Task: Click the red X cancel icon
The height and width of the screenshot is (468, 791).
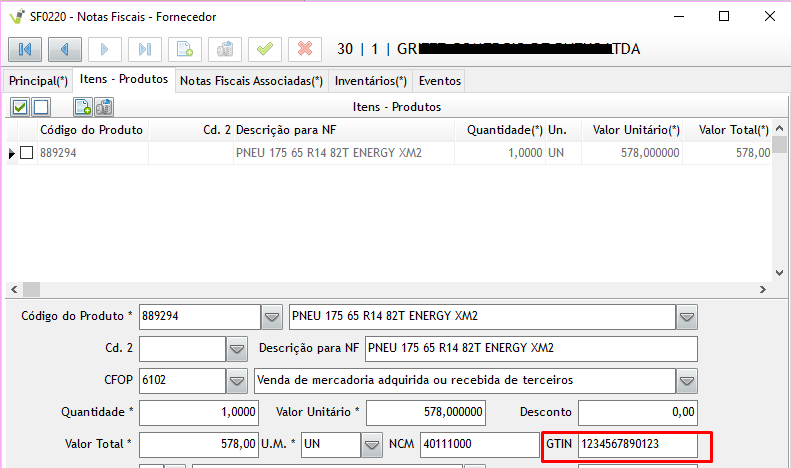Action: click(x=305, y=49)
